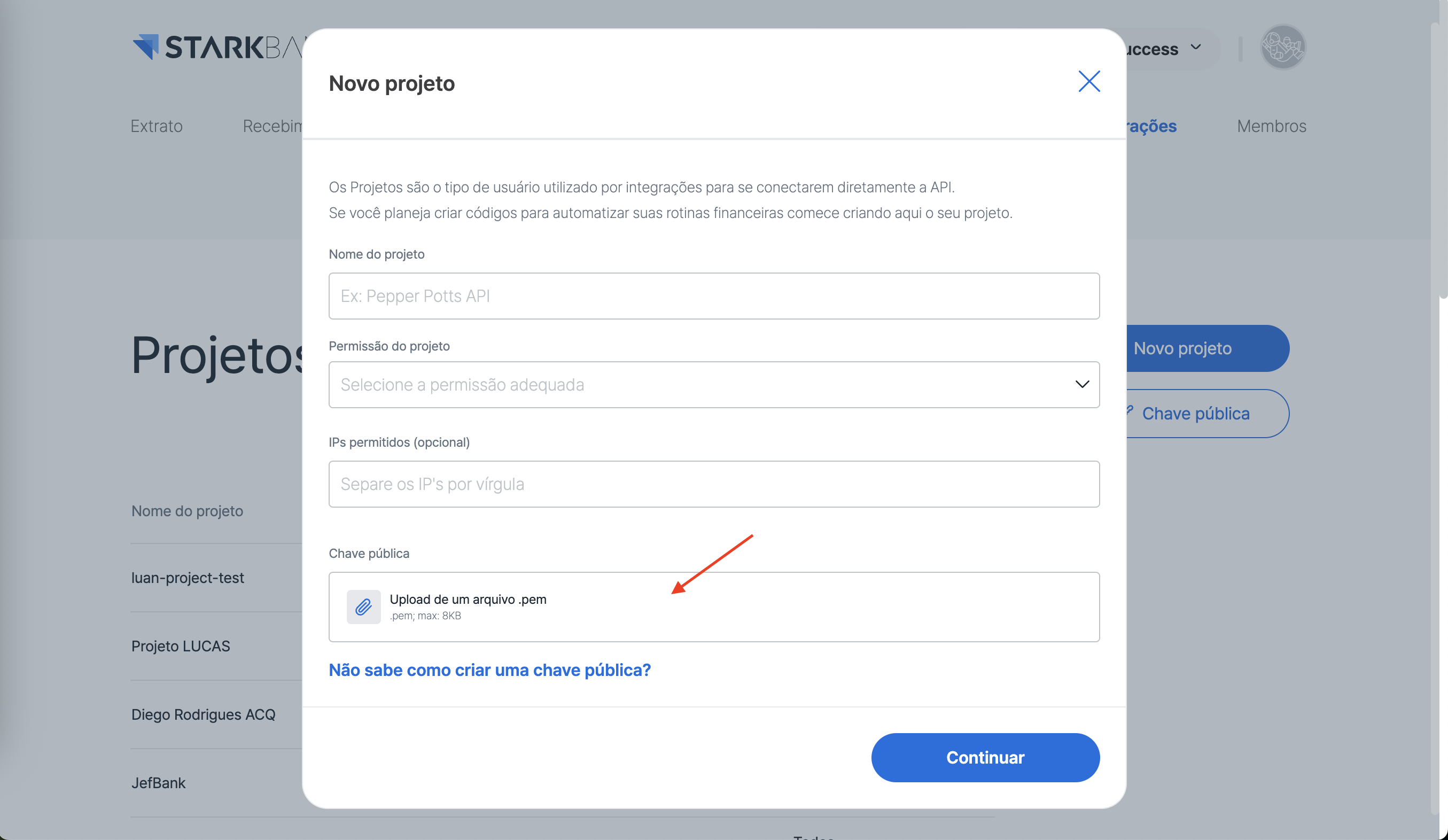The image size is (1448, 840).
Task: Open the Projeto LUCAS entry
Action: pyautogui.click(x=181, y=646)
